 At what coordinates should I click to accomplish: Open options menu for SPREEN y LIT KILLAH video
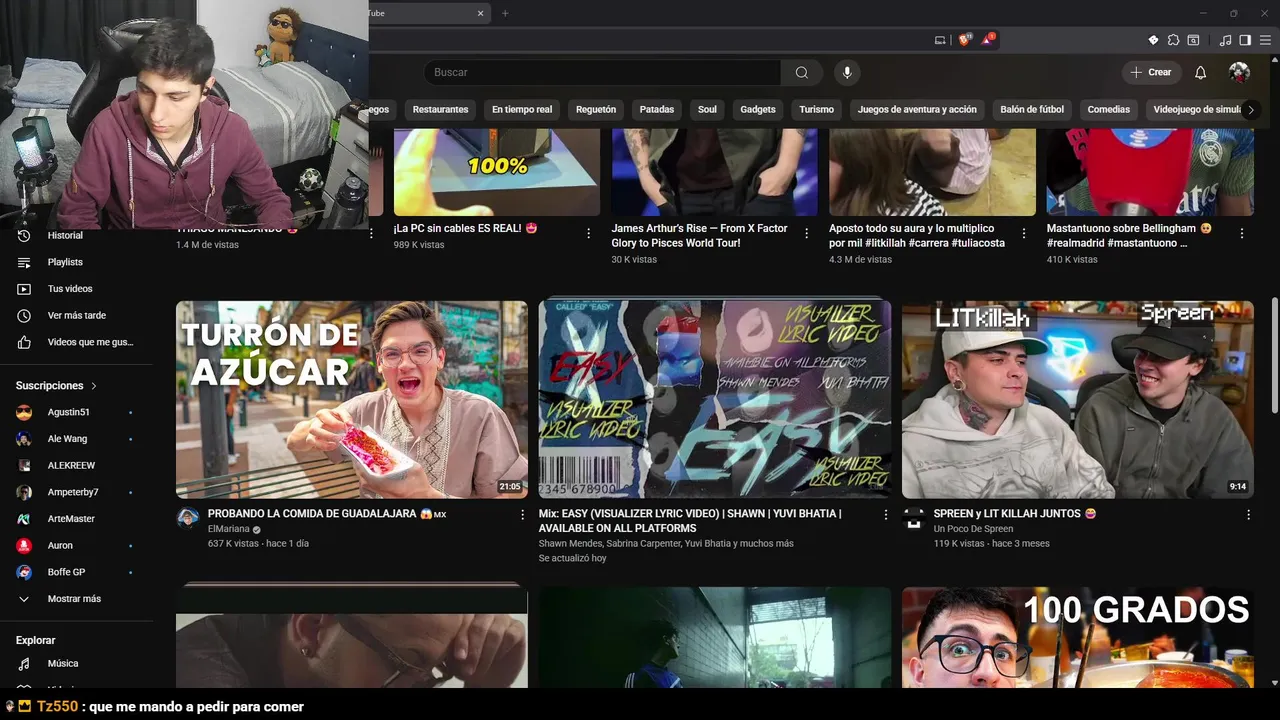[1248, 515]
